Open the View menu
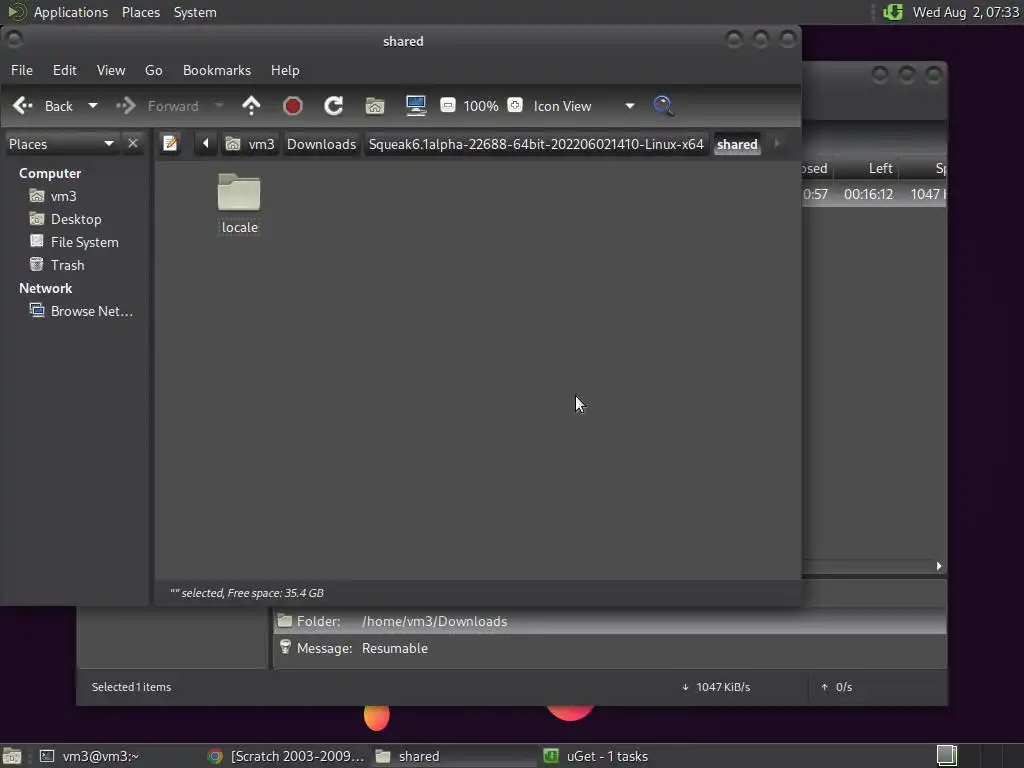 [x=111, y=70]
